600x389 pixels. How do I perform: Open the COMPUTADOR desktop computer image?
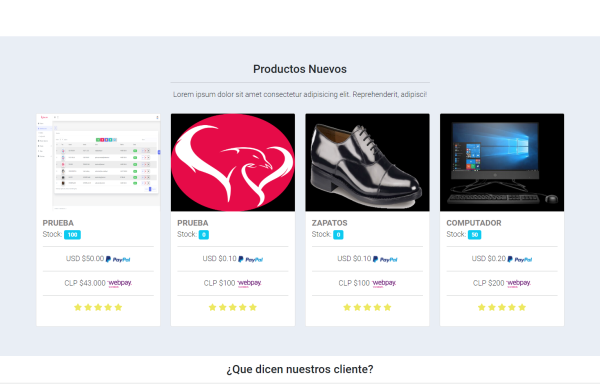502,162
